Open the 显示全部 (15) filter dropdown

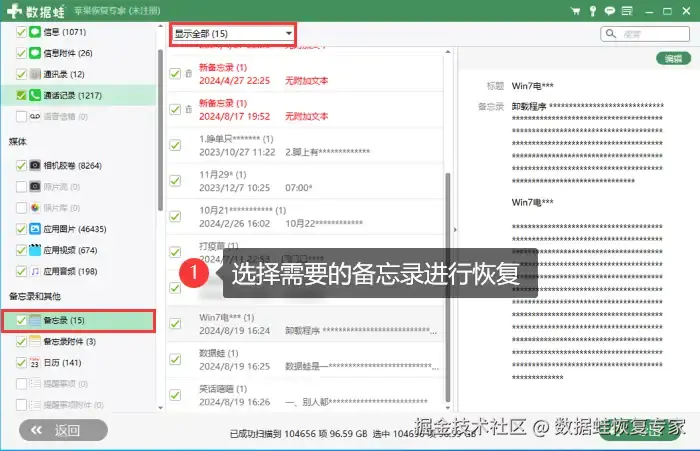click(233, 33)
